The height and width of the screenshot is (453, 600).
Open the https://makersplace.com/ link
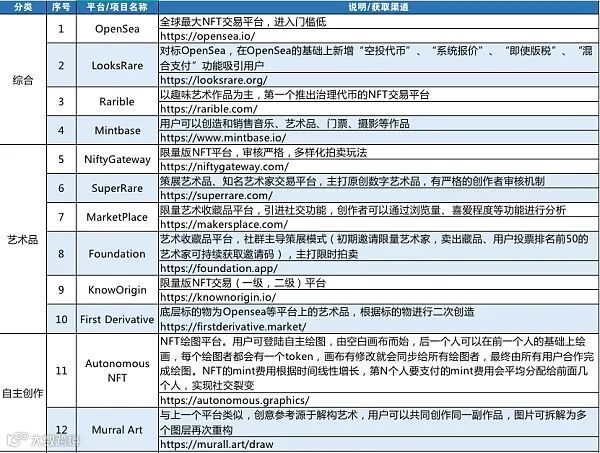point(224,224)
